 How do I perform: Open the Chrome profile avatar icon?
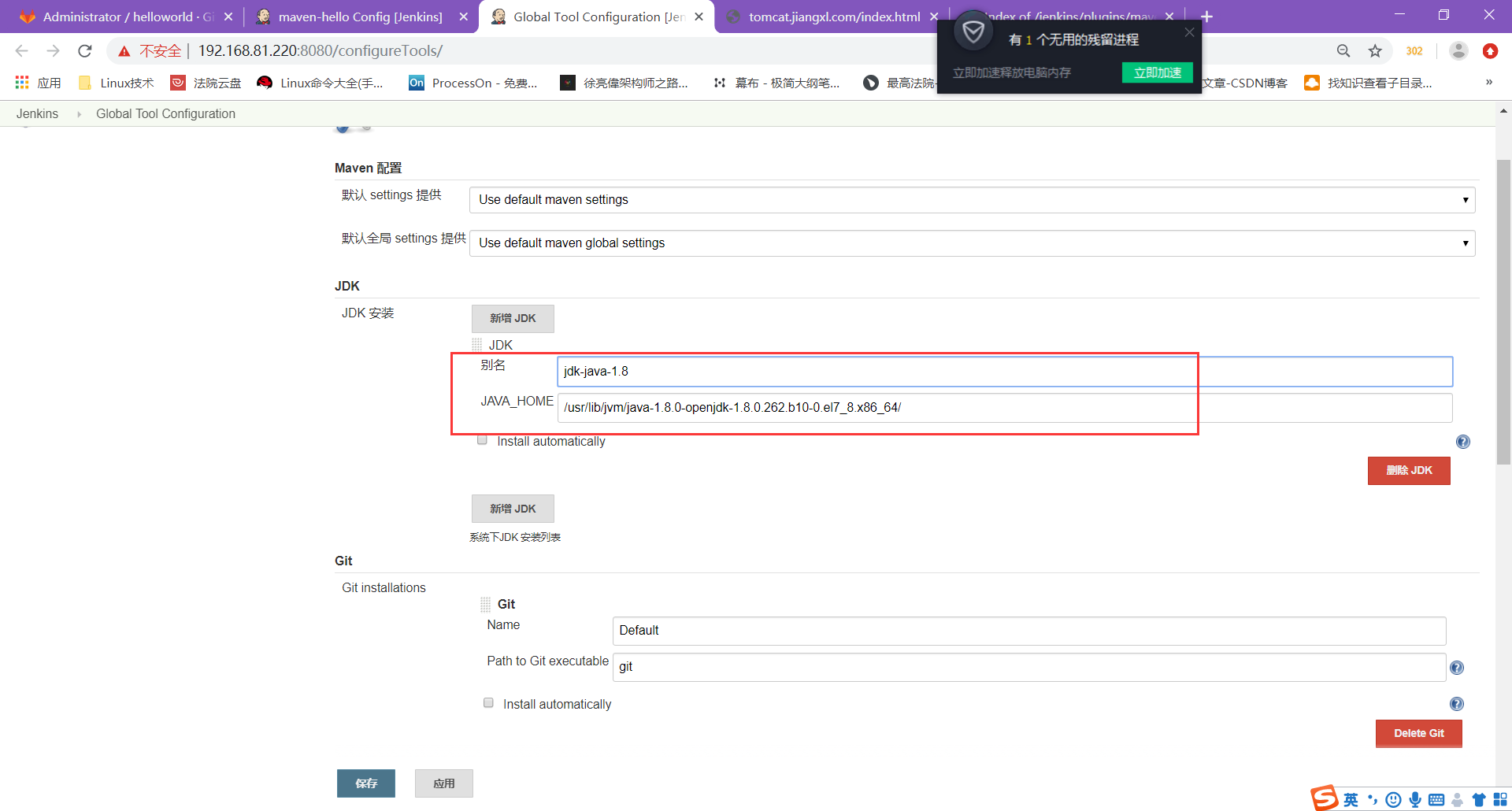(1458, 51)
